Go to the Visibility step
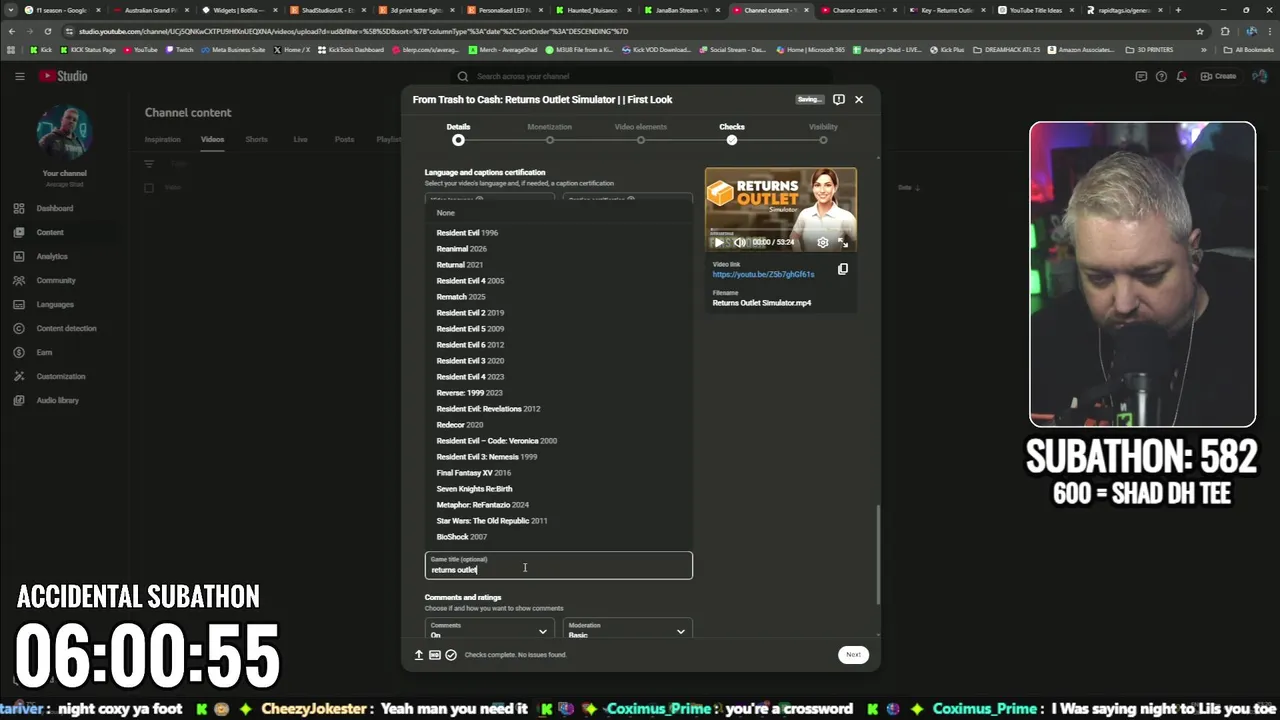This screenshot has height=720, width=1280. 823,133
